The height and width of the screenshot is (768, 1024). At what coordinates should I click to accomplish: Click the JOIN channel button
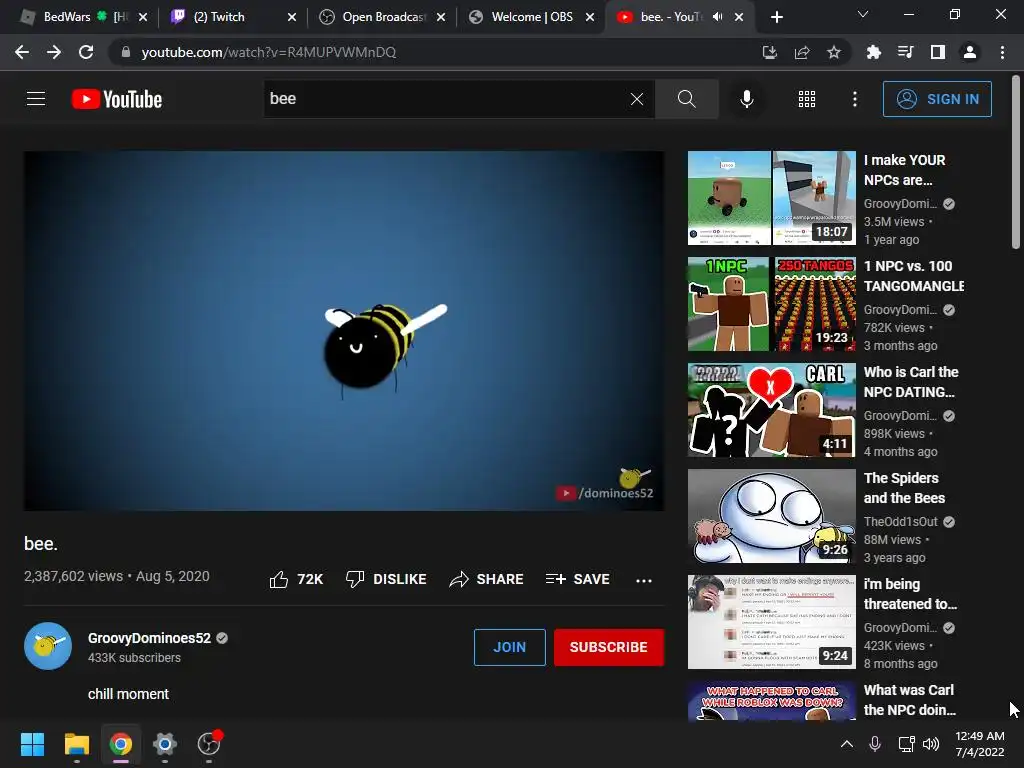coord(509,647)
